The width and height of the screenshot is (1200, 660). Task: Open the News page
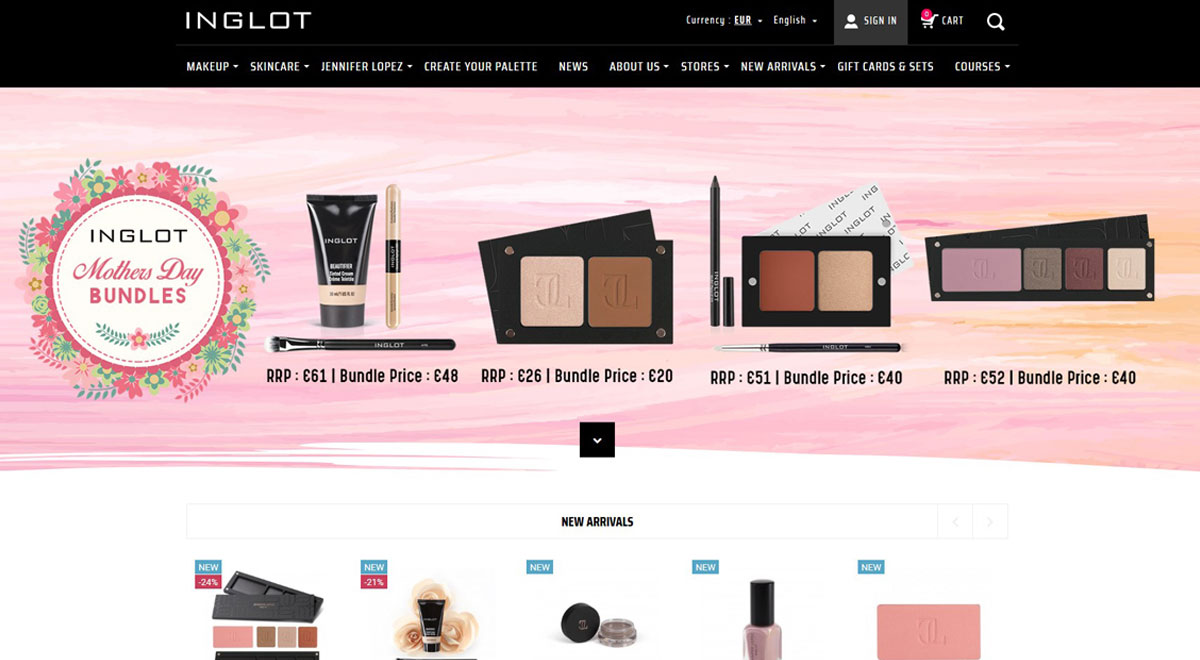573,67
